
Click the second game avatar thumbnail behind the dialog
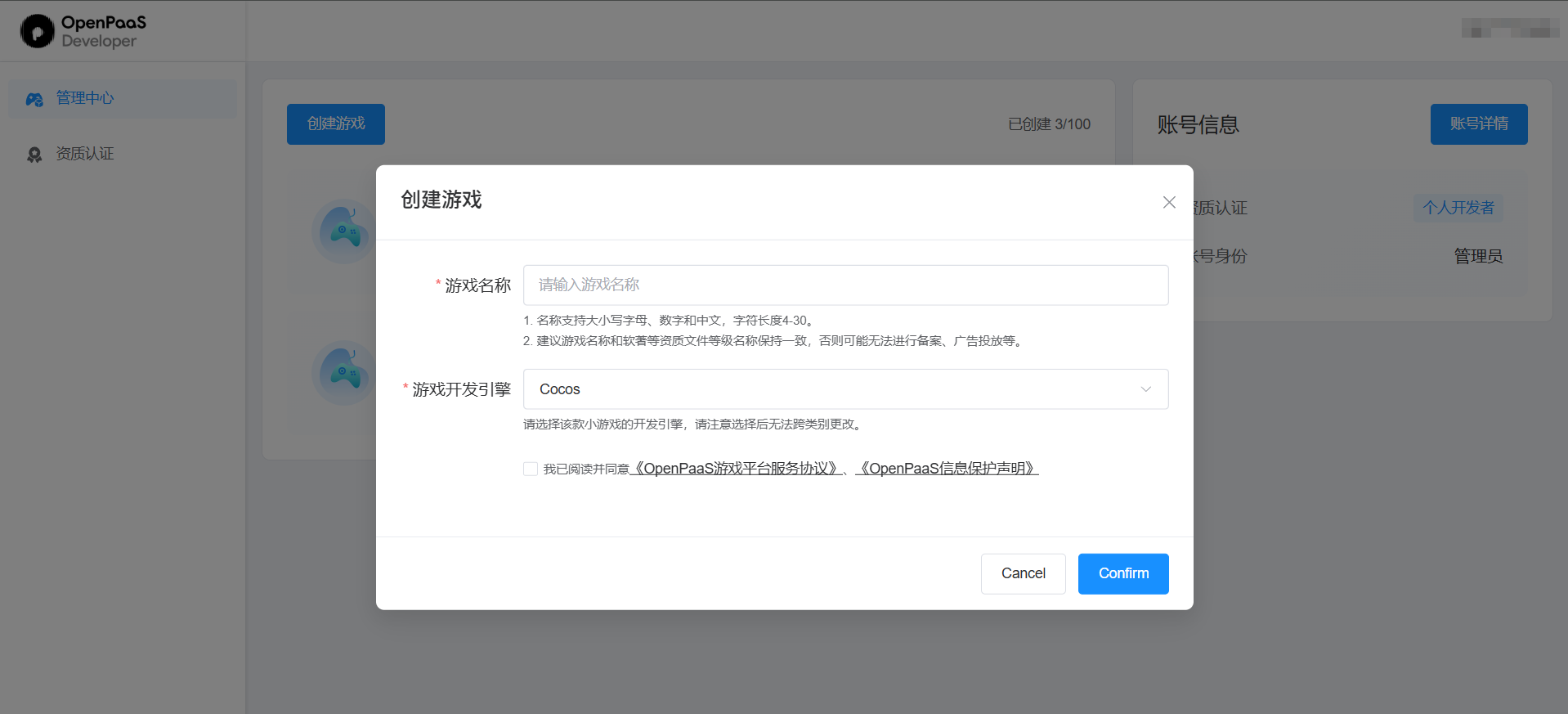344,372
